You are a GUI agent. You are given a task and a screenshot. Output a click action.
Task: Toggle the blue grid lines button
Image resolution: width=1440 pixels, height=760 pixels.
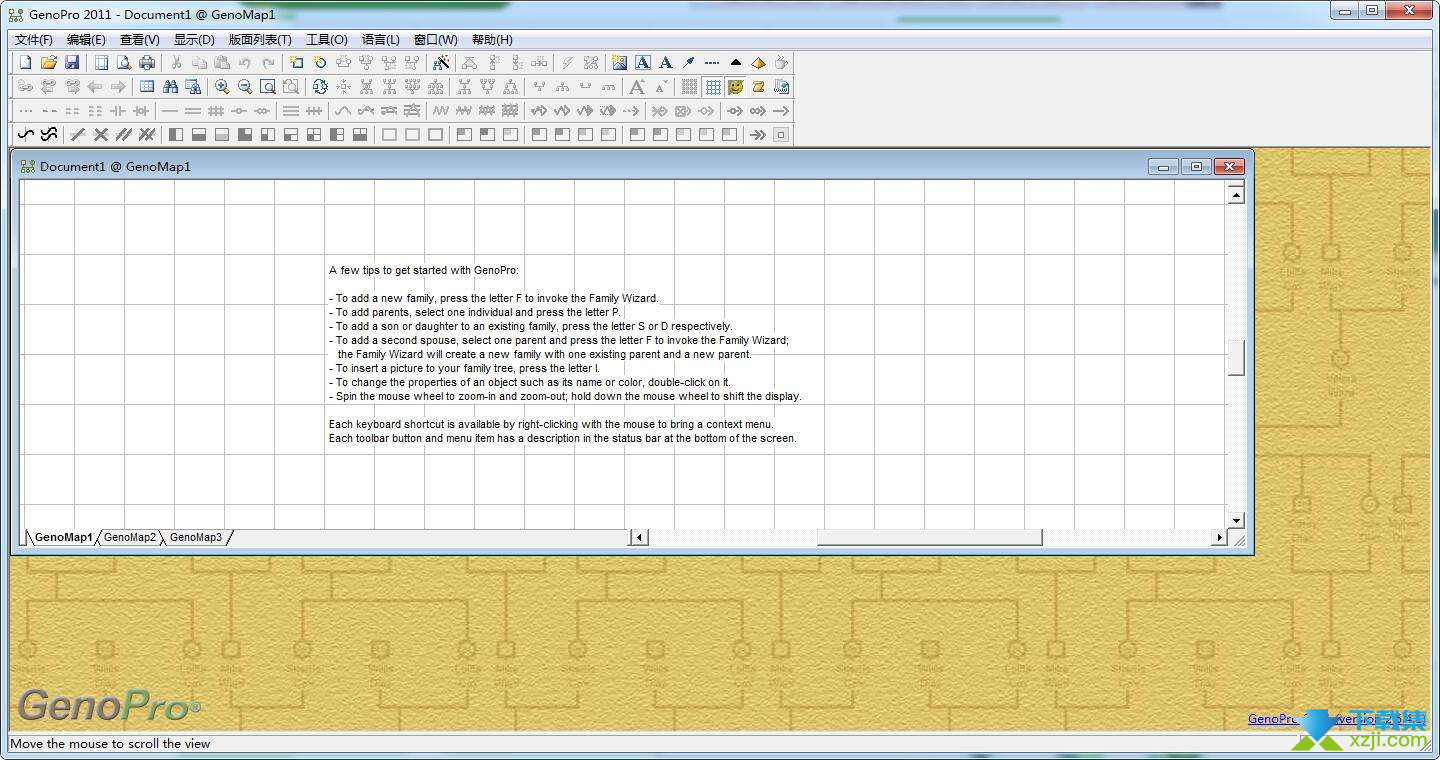[x=712, y=87]
